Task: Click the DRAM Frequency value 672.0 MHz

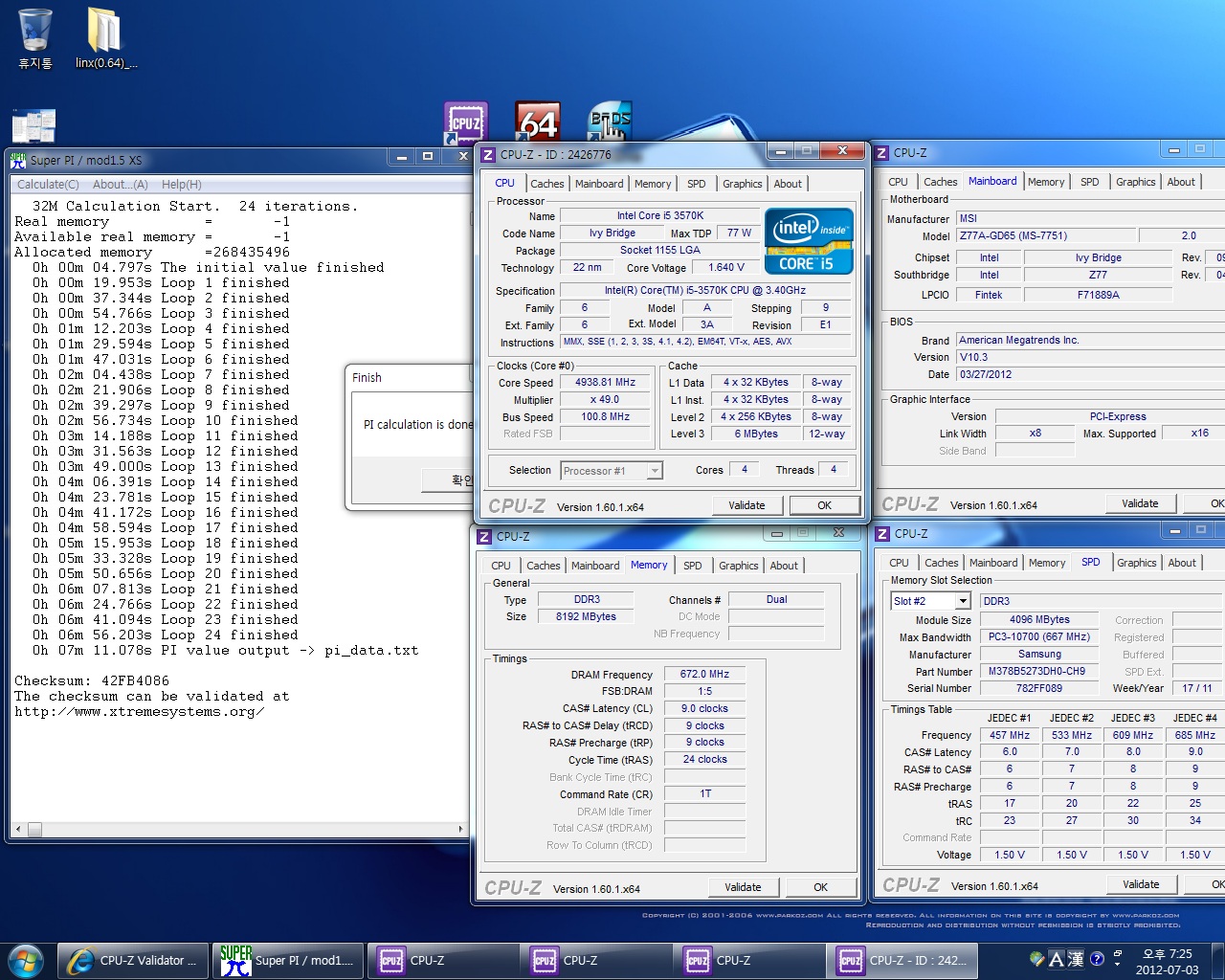Action: pos(704,674)
